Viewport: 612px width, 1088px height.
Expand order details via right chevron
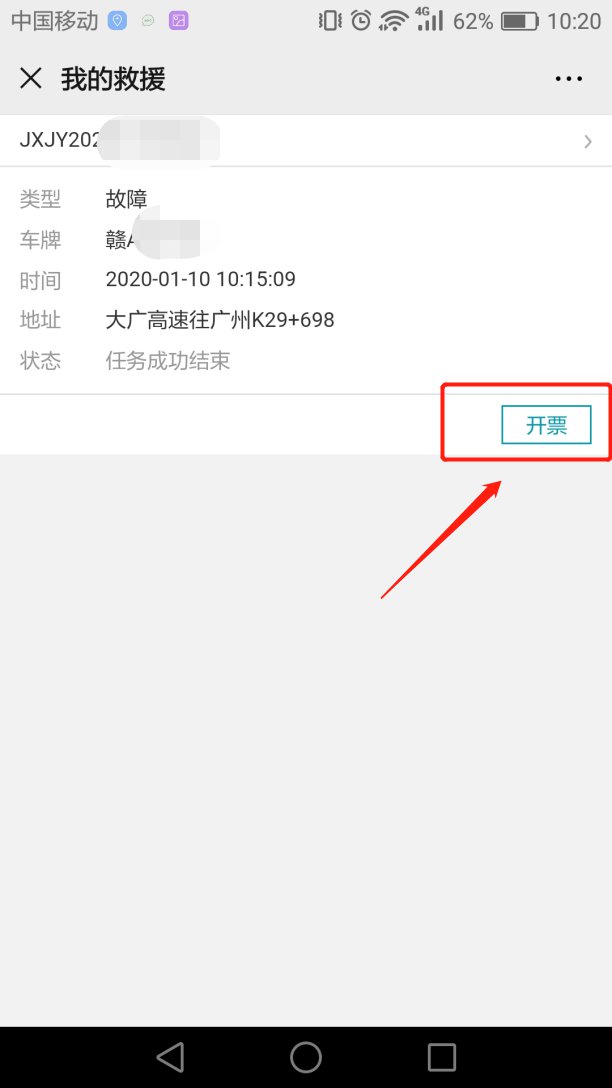(x=588, y=142)
